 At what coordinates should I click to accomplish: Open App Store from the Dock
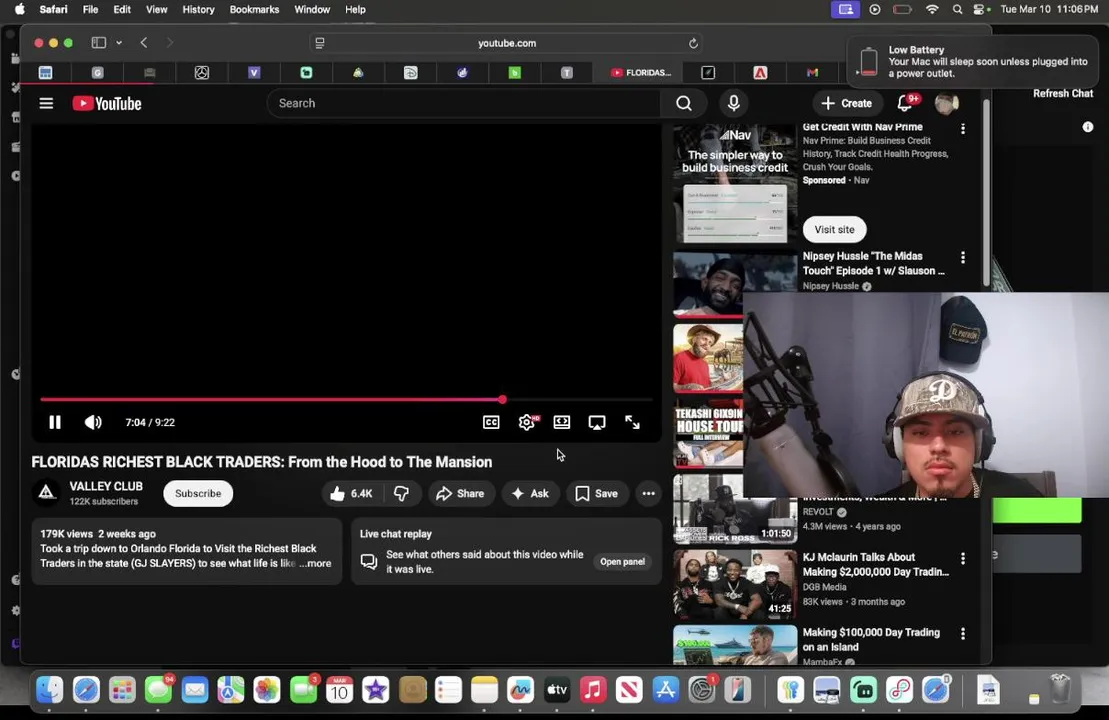(666, 690)
